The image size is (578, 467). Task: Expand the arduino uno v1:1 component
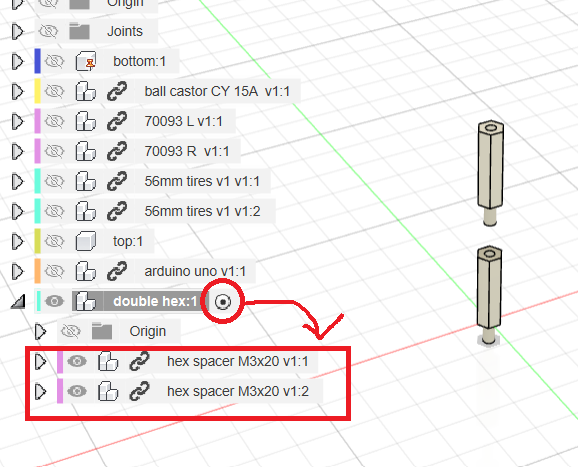coord(17,272)
